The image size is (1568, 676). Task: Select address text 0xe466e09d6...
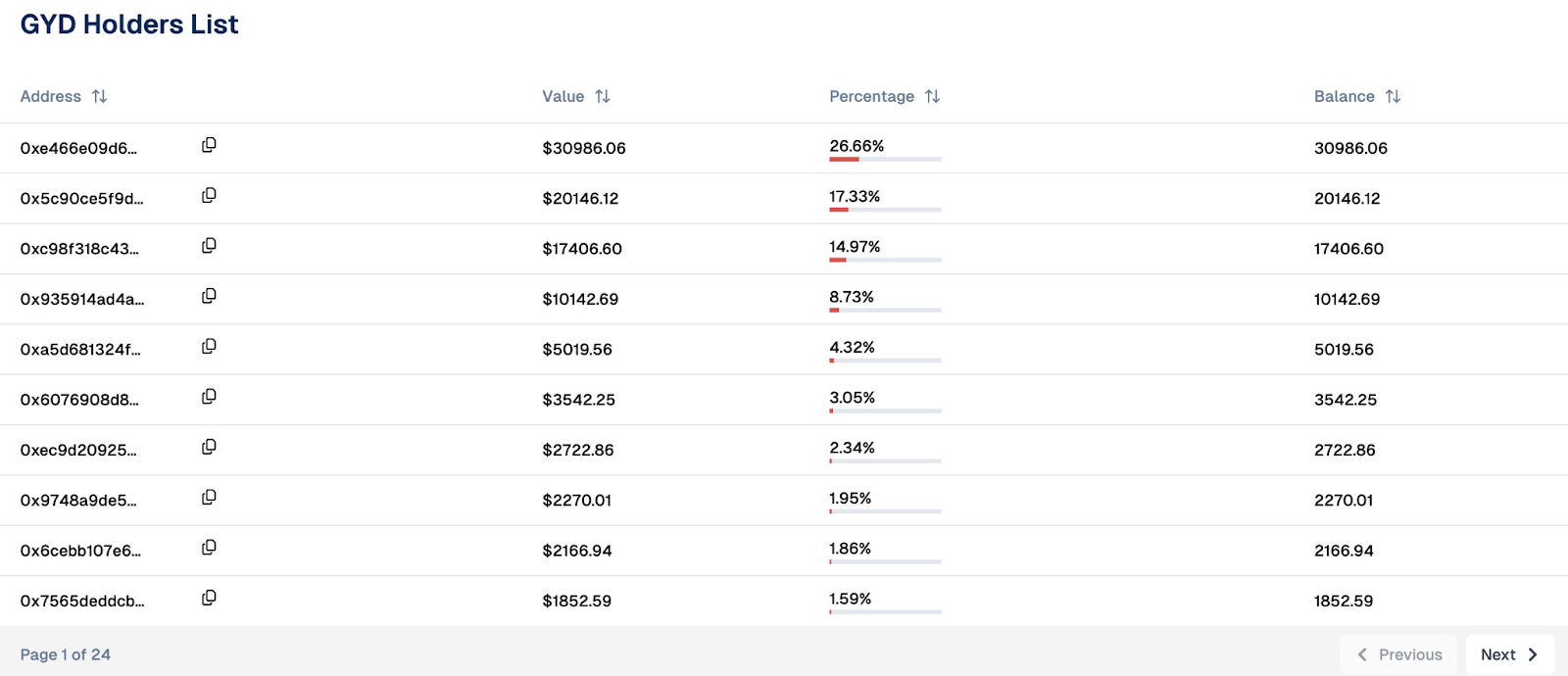pyautogui.click(x=78, y=148)
